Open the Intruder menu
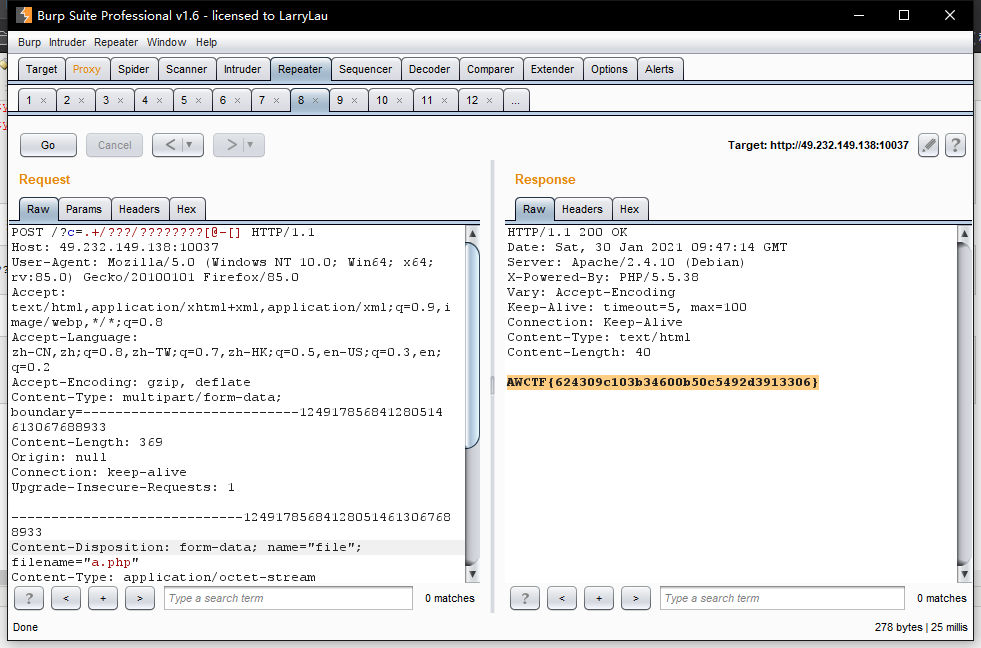981x648 pixels. click(x=68, y=42)
